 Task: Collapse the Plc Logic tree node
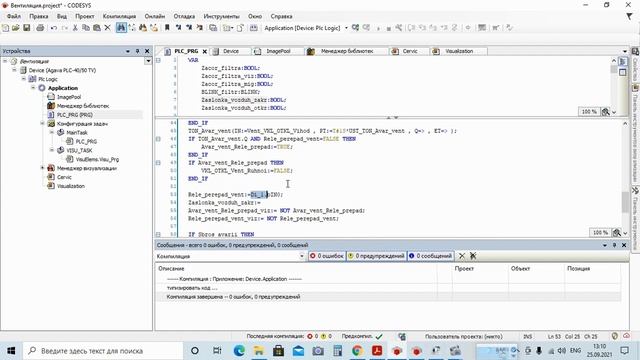(24, 79)
